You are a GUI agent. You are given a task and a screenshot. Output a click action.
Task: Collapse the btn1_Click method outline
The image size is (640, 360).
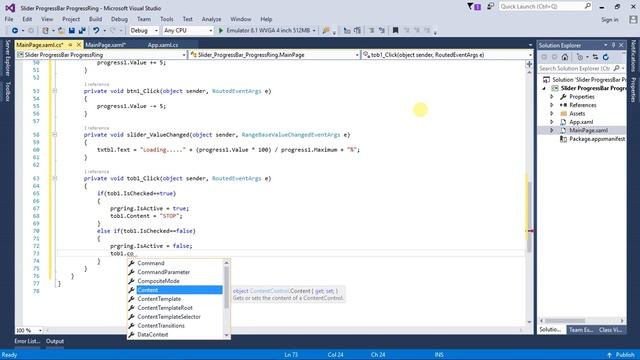(54, 91)
